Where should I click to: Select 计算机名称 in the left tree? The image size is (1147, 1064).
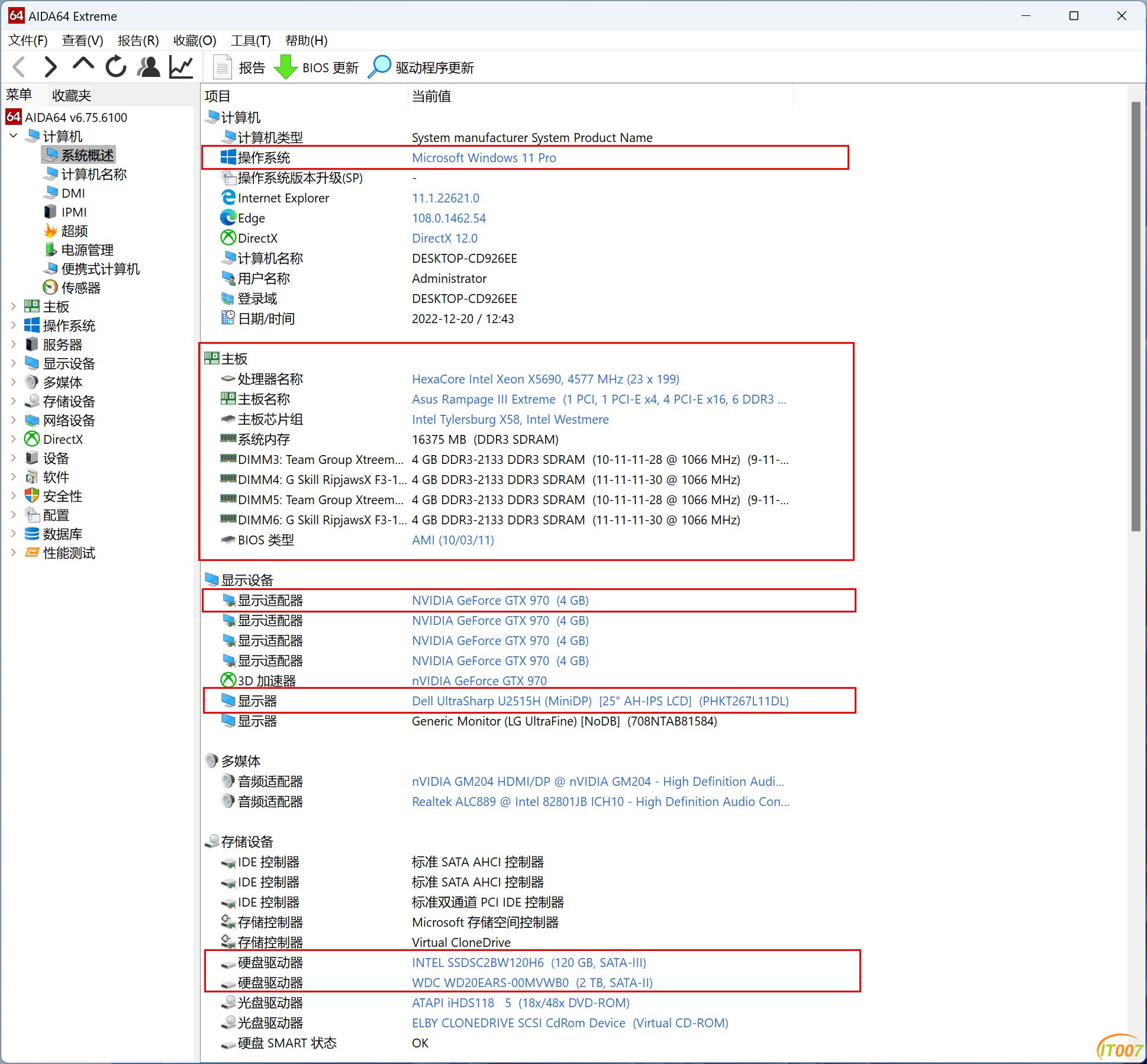click(x=94, y=174)
